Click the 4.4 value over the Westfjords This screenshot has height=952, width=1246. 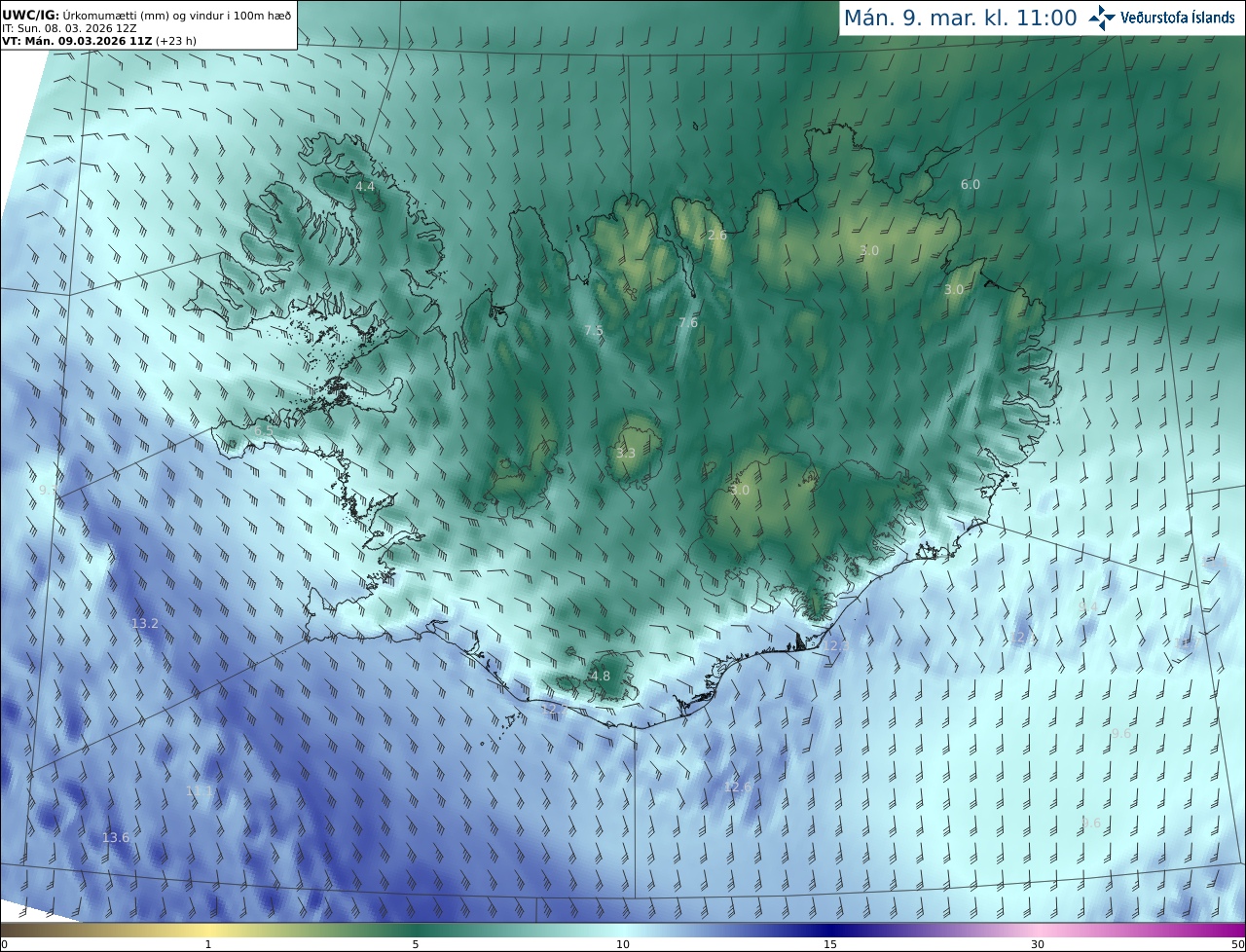[365, 186]
